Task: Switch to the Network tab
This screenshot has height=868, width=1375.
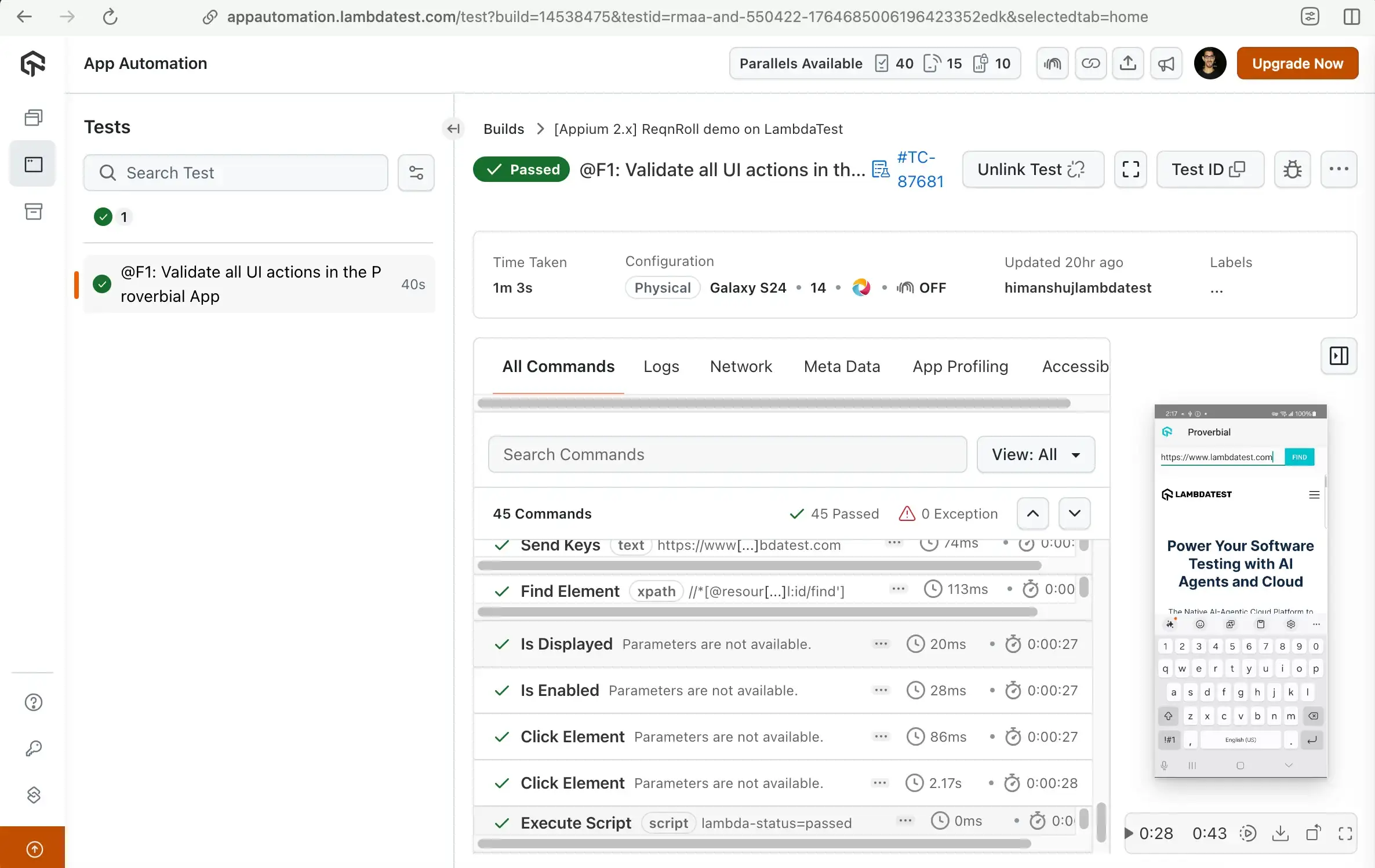Action: pyautogui.click(x=741, y=367)
